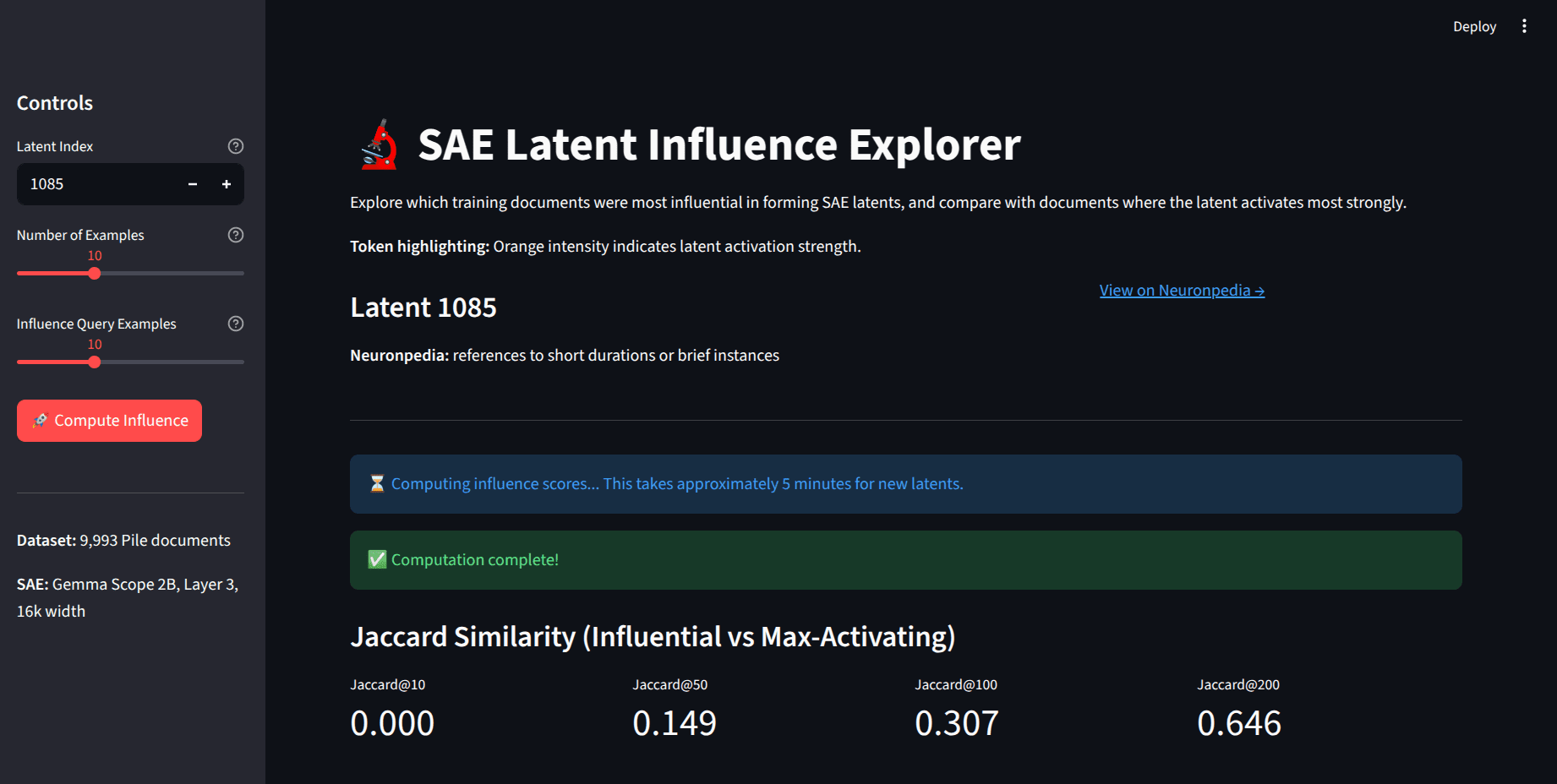Click the Computing influence scores info message
The image size is (1557, 784).
point(906,484)
